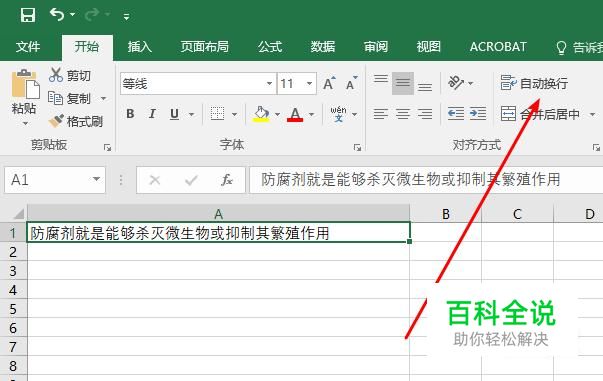Increase font size with larger A icon
Screen dimensions: 603x381
click(329, 83)
